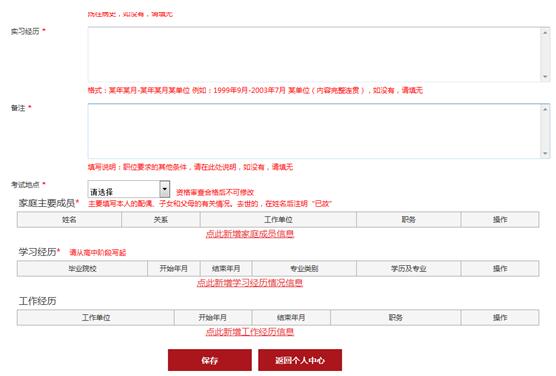Image resolution: width=556 pixels, height=376 pixels.
Task: Click the 操作 header in work history table
Action: coord(500,317)
